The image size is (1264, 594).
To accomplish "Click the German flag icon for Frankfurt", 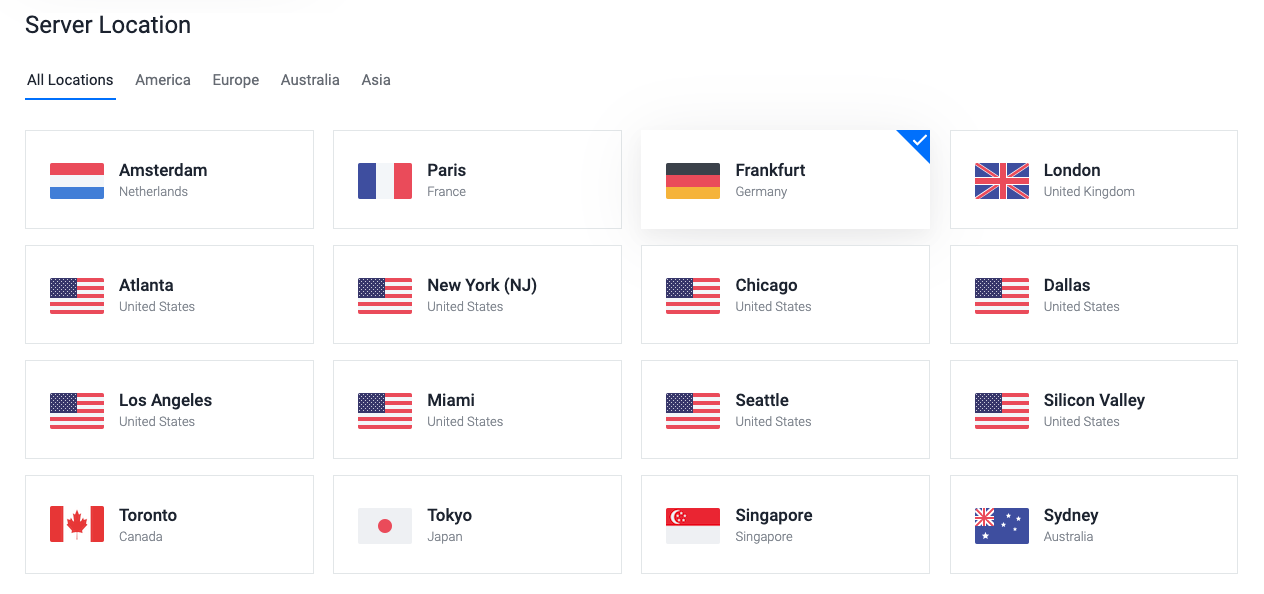I will pyautogui.click(x=693, y=181).
